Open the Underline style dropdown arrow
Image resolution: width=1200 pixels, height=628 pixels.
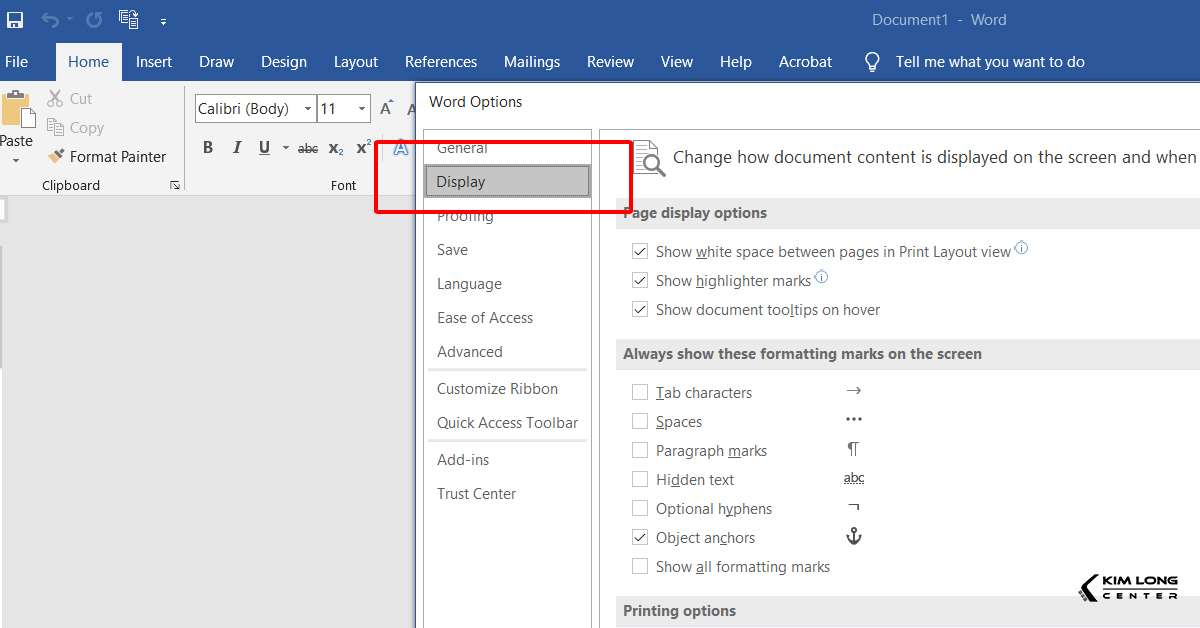click(285, 148)
